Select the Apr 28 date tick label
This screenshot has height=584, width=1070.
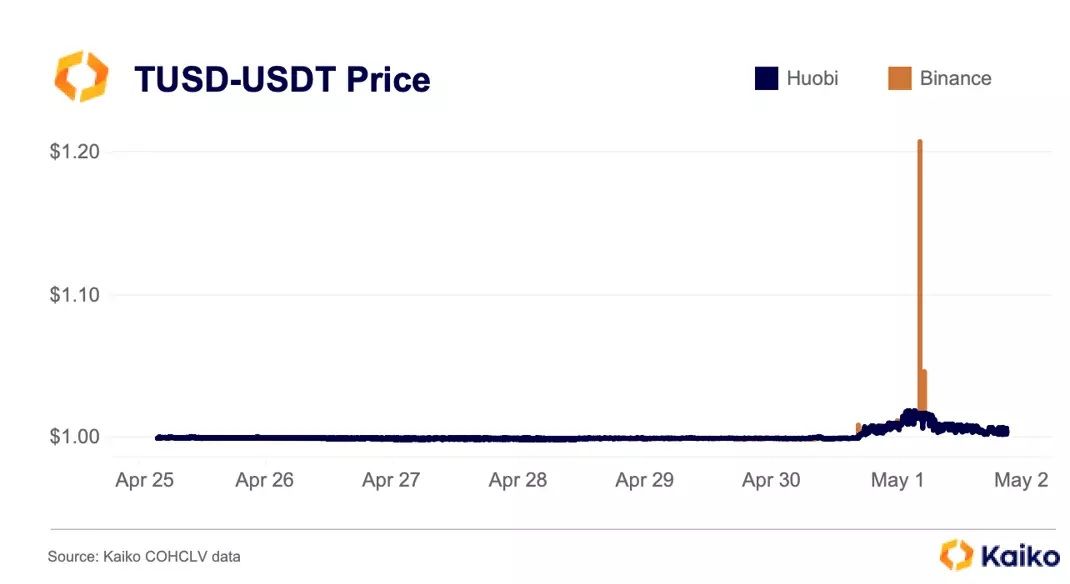click(x=518, y=480)
